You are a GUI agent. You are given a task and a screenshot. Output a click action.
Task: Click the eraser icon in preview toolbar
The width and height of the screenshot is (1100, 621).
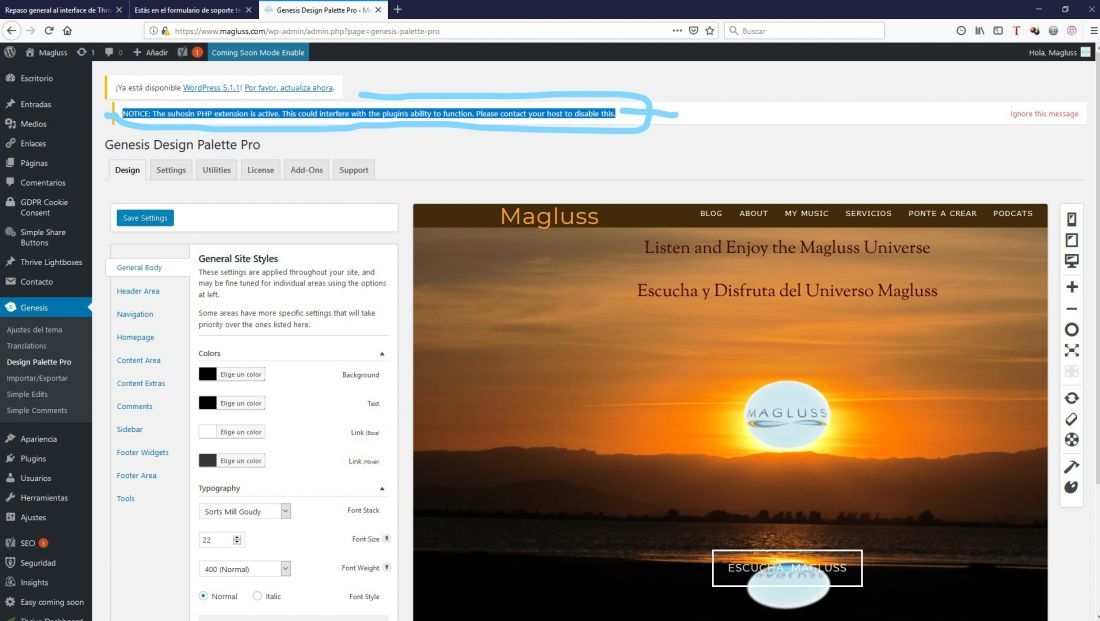click(x=1071, y=419)
